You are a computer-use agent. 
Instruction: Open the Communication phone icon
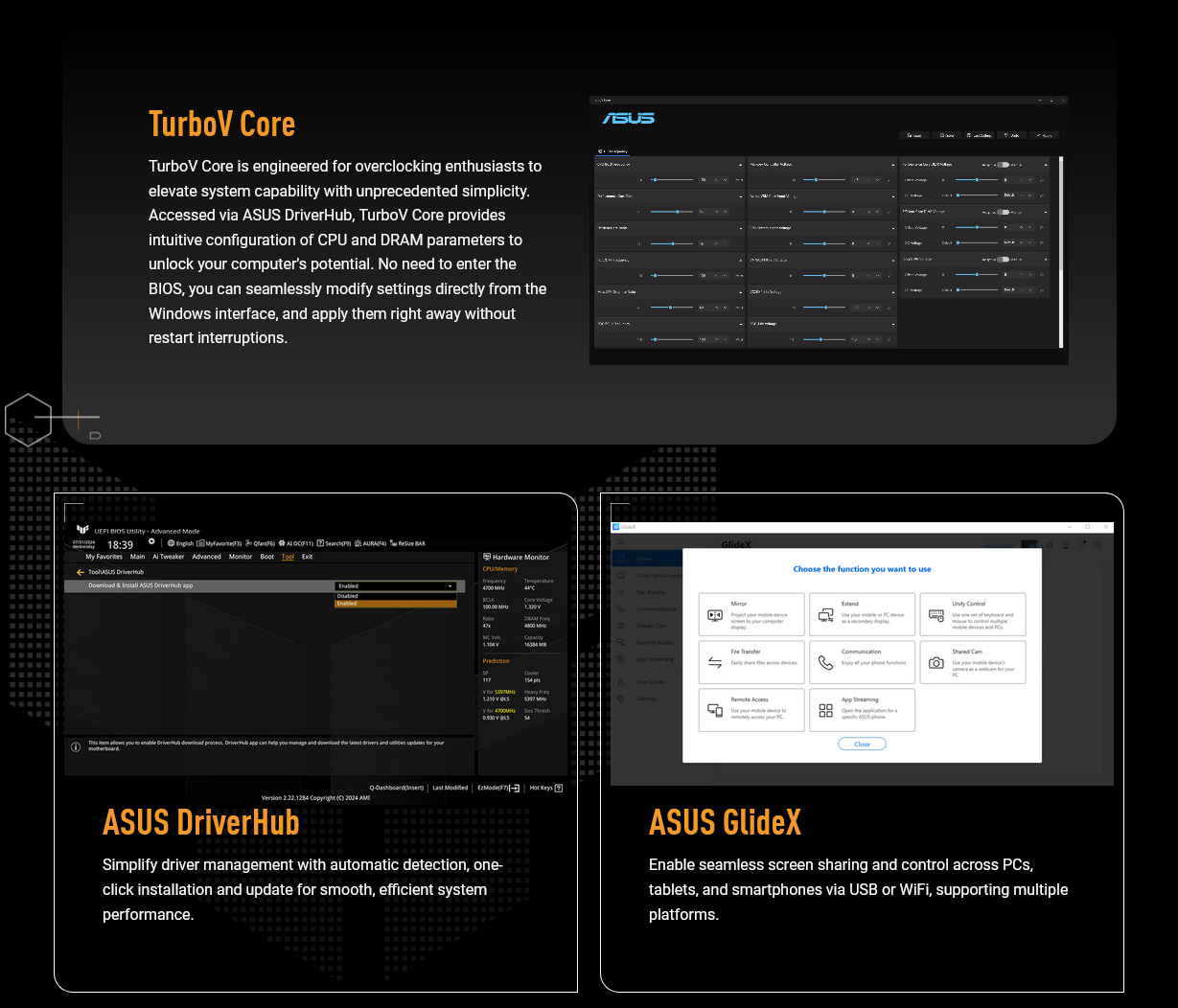click(x=826, y=662)
